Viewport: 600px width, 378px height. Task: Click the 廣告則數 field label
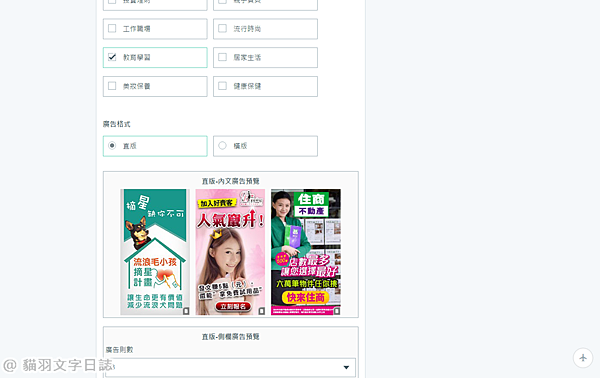tap(119, 350)
